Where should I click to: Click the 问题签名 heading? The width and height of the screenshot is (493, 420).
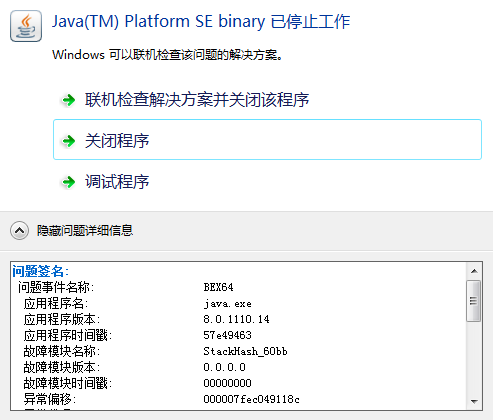(40, 271)
